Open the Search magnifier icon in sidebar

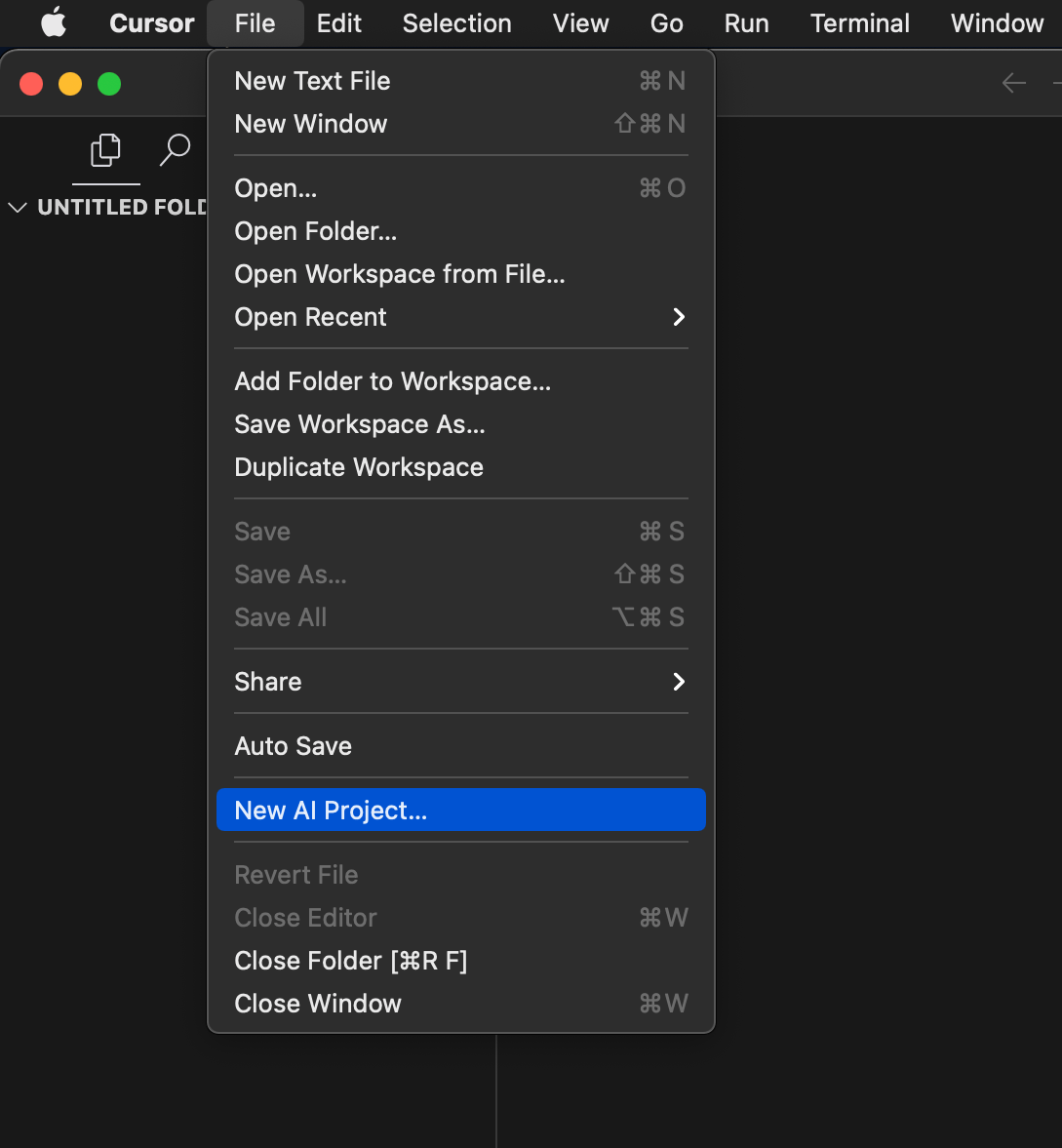[x=175, y=151]
